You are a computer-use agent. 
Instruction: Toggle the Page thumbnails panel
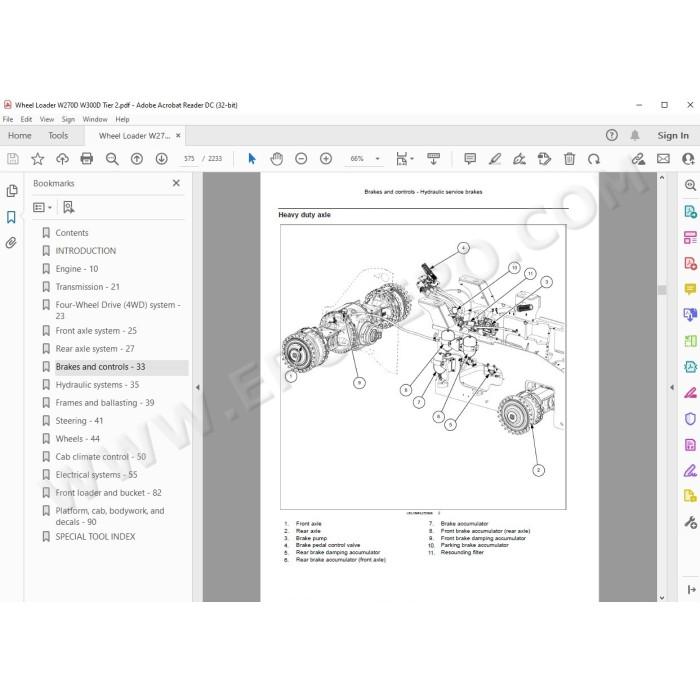click(12, 191)
